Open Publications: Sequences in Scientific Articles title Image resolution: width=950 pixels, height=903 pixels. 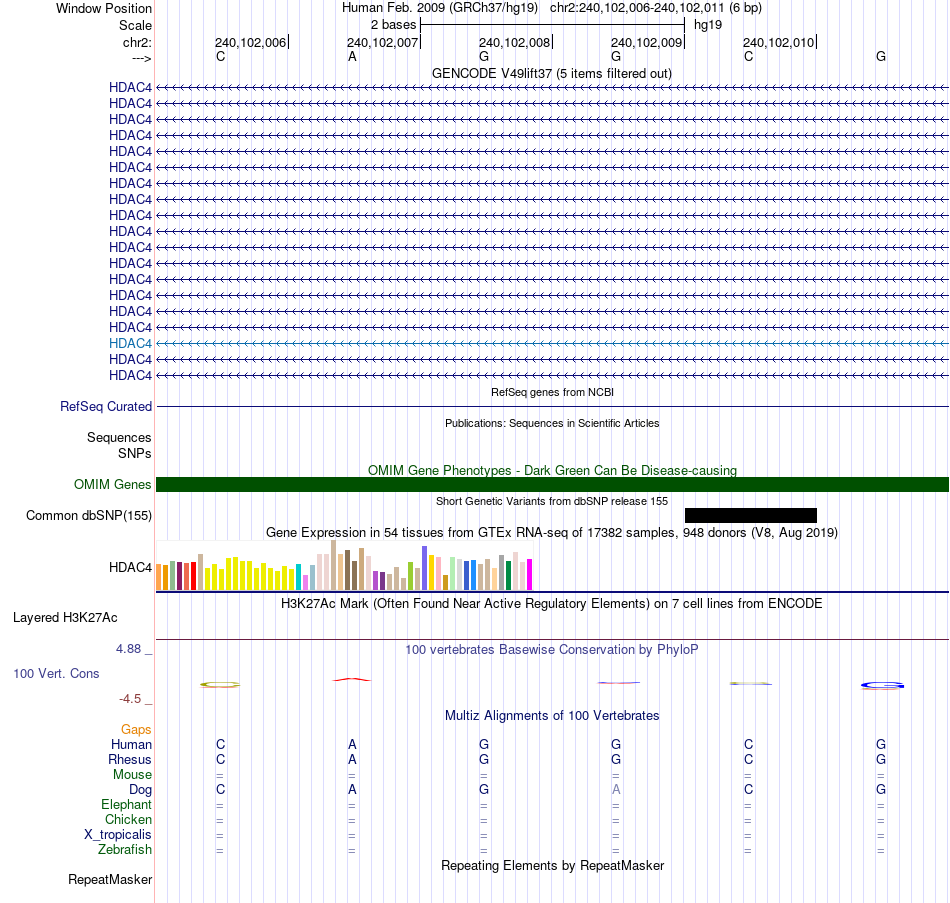[552, 424]
